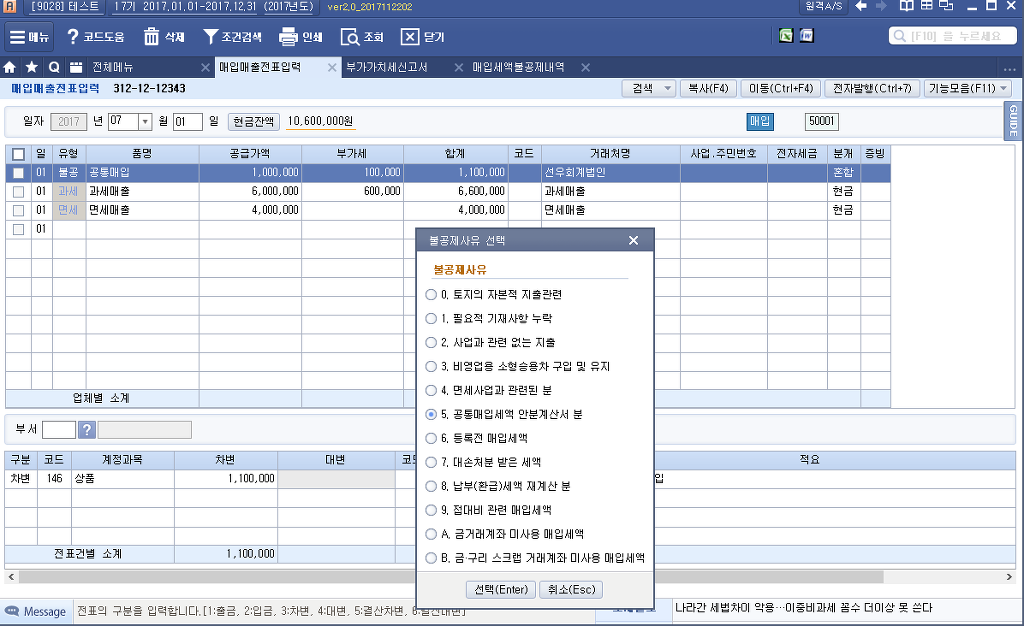Select option 9. 접대비 관련 매입세액

click(x=431, y=510)
